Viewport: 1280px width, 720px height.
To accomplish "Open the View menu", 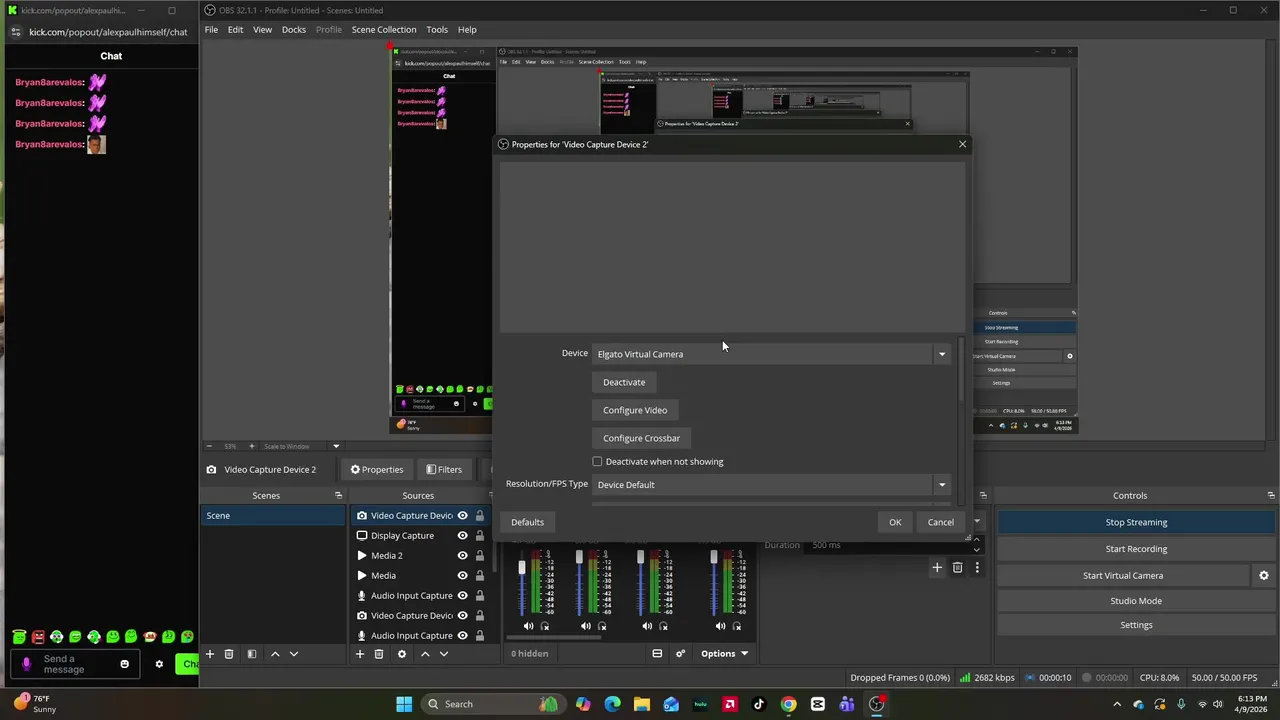I will click(x=262, y=30).
